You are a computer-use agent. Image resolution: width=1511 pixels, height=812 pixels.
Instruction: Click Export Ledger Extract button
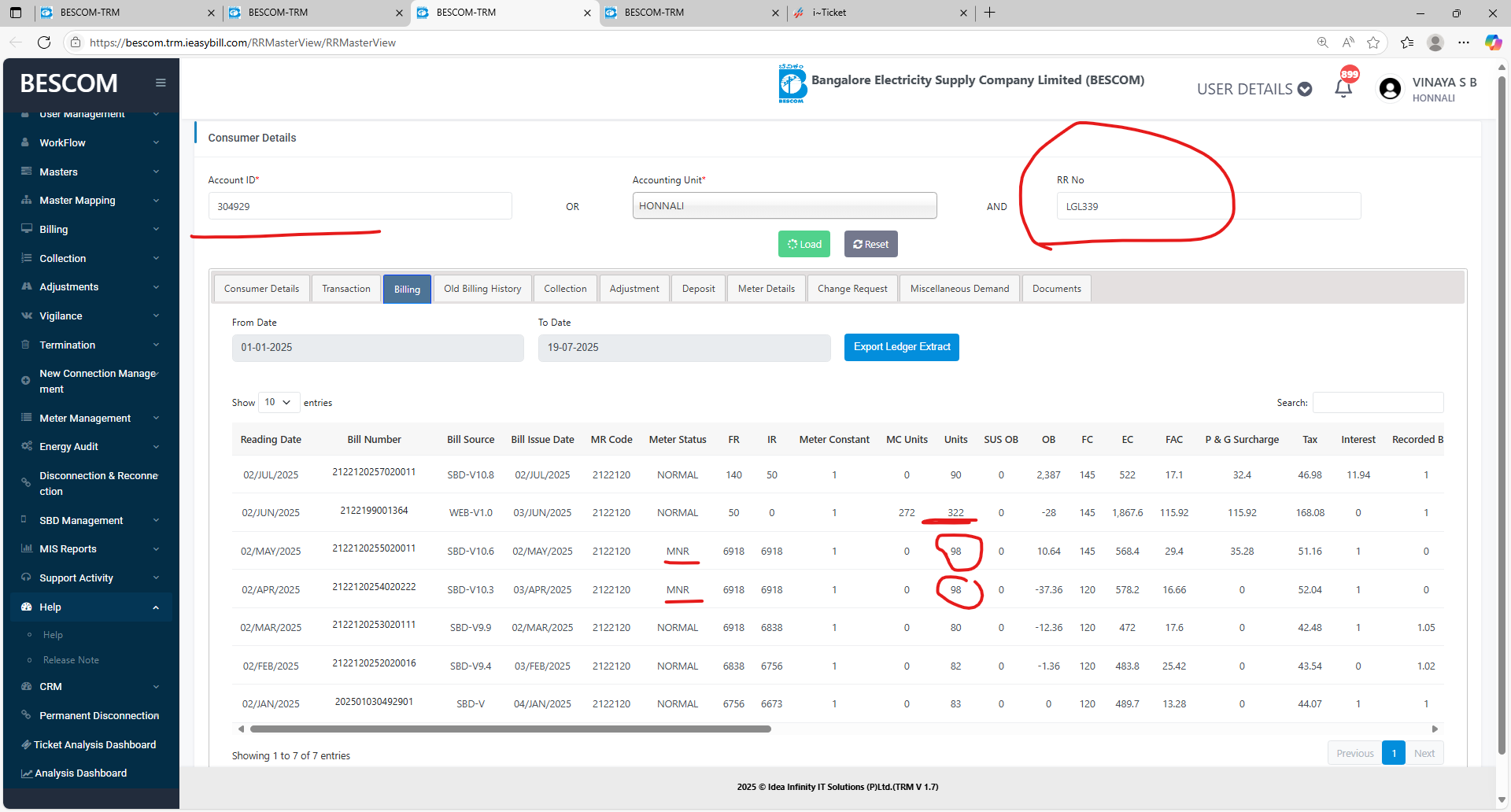[x=902, y=347]
